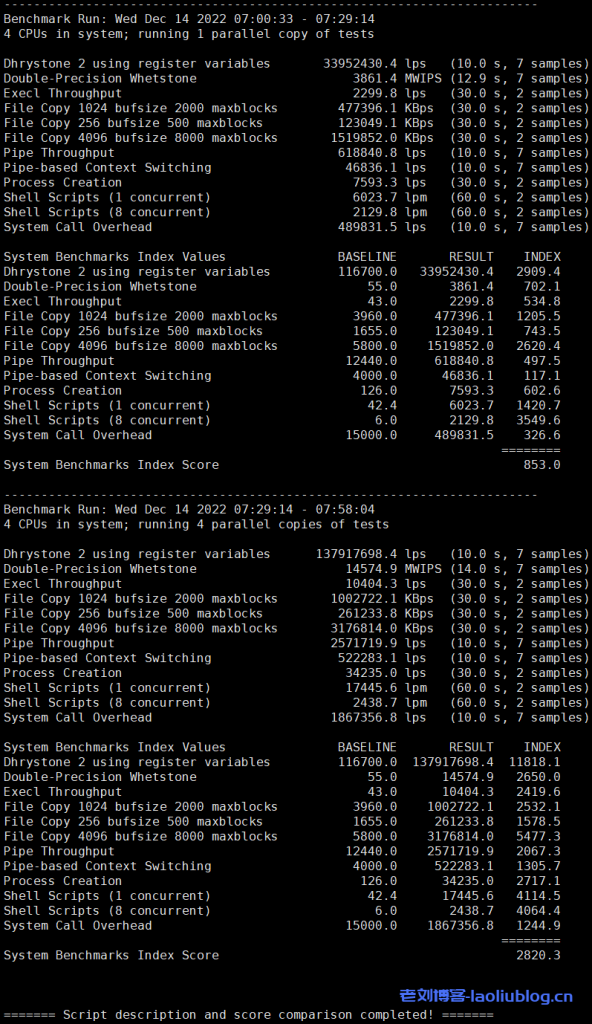Click the 137917698.4 lps Dhrystone result

370,554
